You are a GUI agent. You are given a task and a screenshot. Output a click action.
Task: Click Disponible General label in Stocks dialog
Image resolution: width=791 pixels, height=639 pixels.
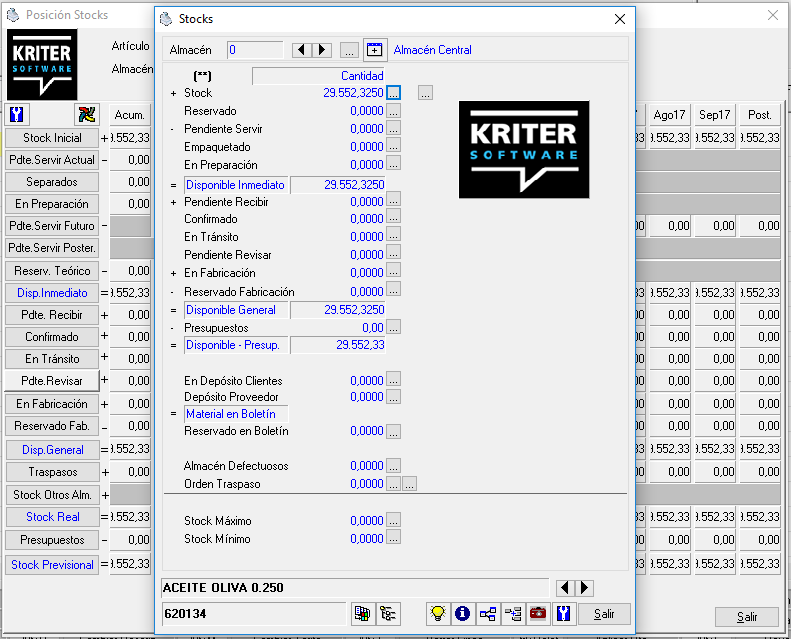point(236,310)
